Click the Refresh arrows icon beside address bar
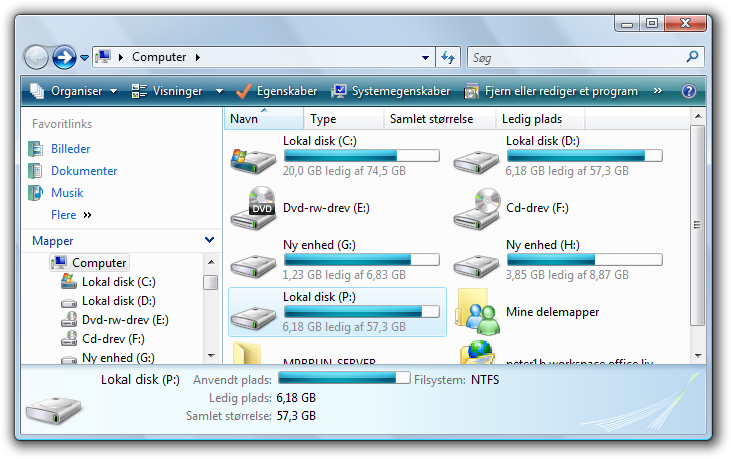Viewport: 731px width, 459px height. (x=448, y=57)
